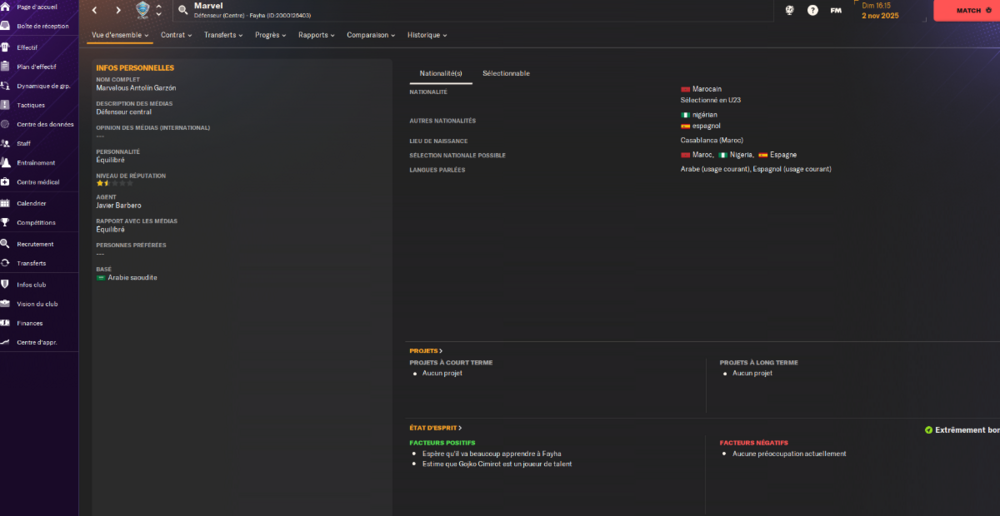Open the help question mark icon
The image size is (1000, 516).
coord(812,10)
